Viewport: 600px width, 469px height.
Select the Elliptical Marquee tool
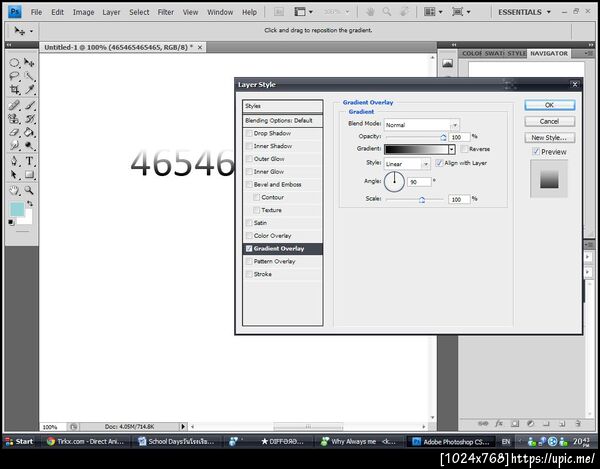click(x=14, y=63)
